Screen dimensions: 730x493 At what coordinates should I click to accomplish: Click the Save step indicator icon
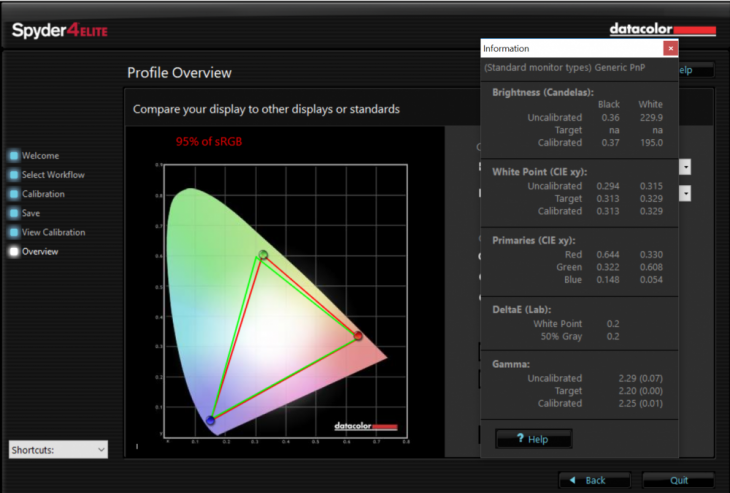(14, 213)
